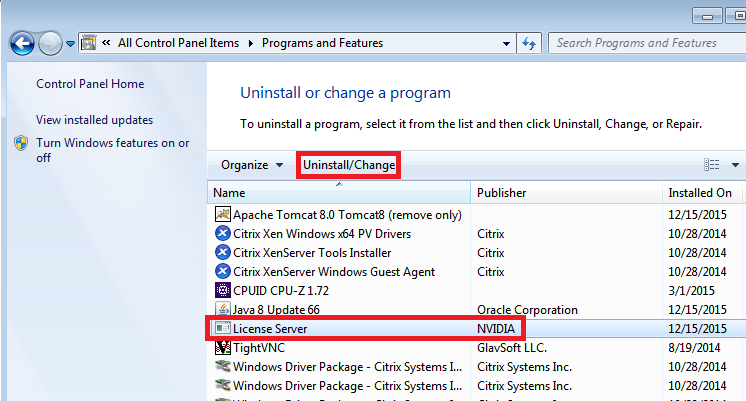Click the Forward navigation arrow
Screen dimensions: 746x401
pos(50,43)
